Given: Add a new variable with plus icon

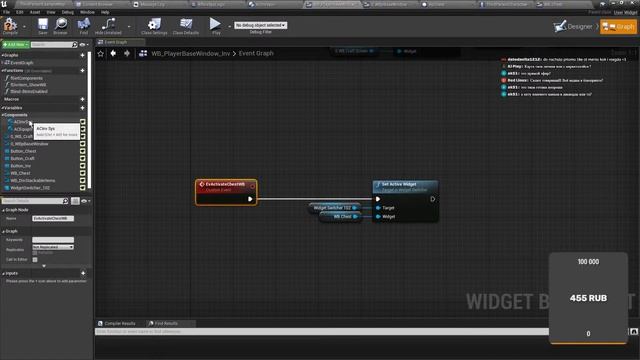Looking at the screenshot, I should click(82, 108).
